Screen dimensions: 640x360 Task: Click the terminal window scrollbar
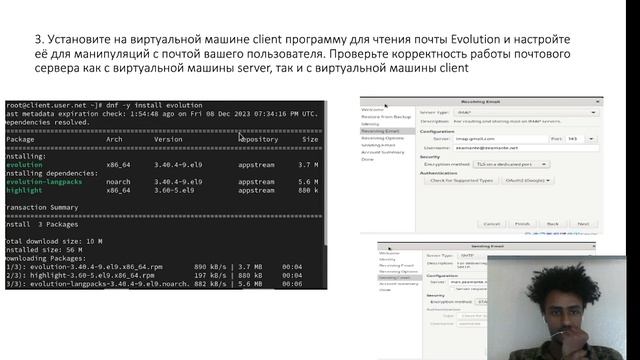tap(325, 173)
